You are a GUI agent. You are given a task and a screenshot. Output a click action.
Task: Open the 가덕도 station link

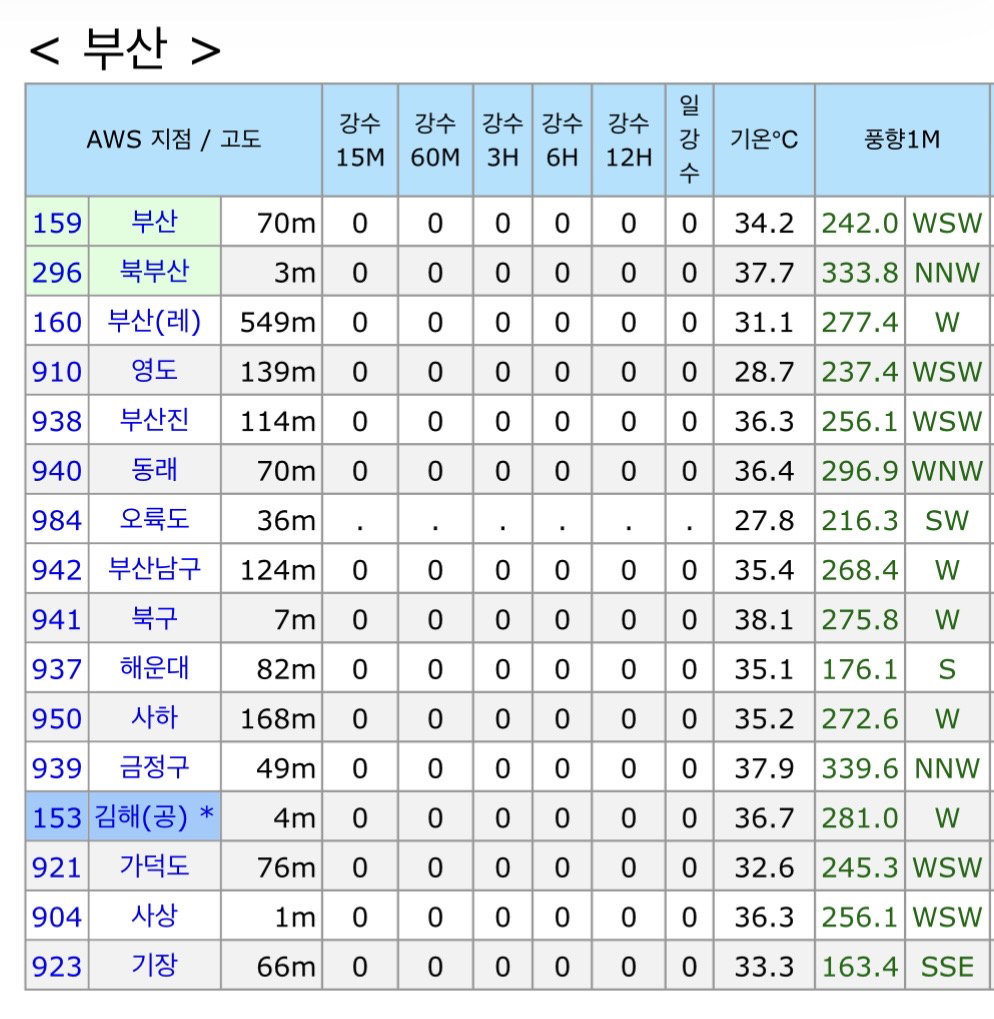[x=154, y=866]
